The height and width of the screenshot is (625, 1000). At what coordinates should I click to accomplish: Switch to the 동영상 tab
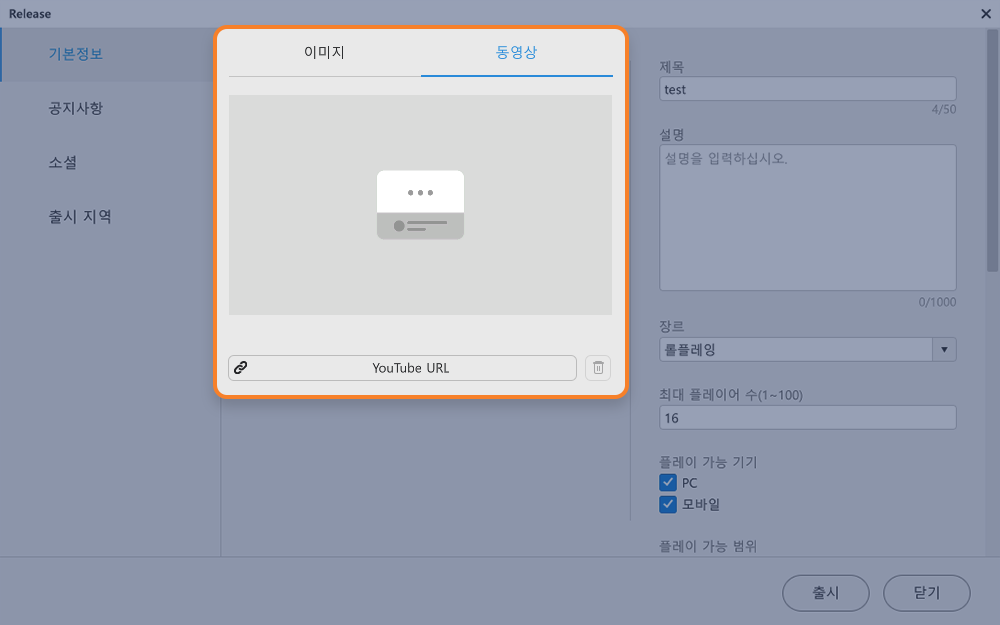click(517, 52)
